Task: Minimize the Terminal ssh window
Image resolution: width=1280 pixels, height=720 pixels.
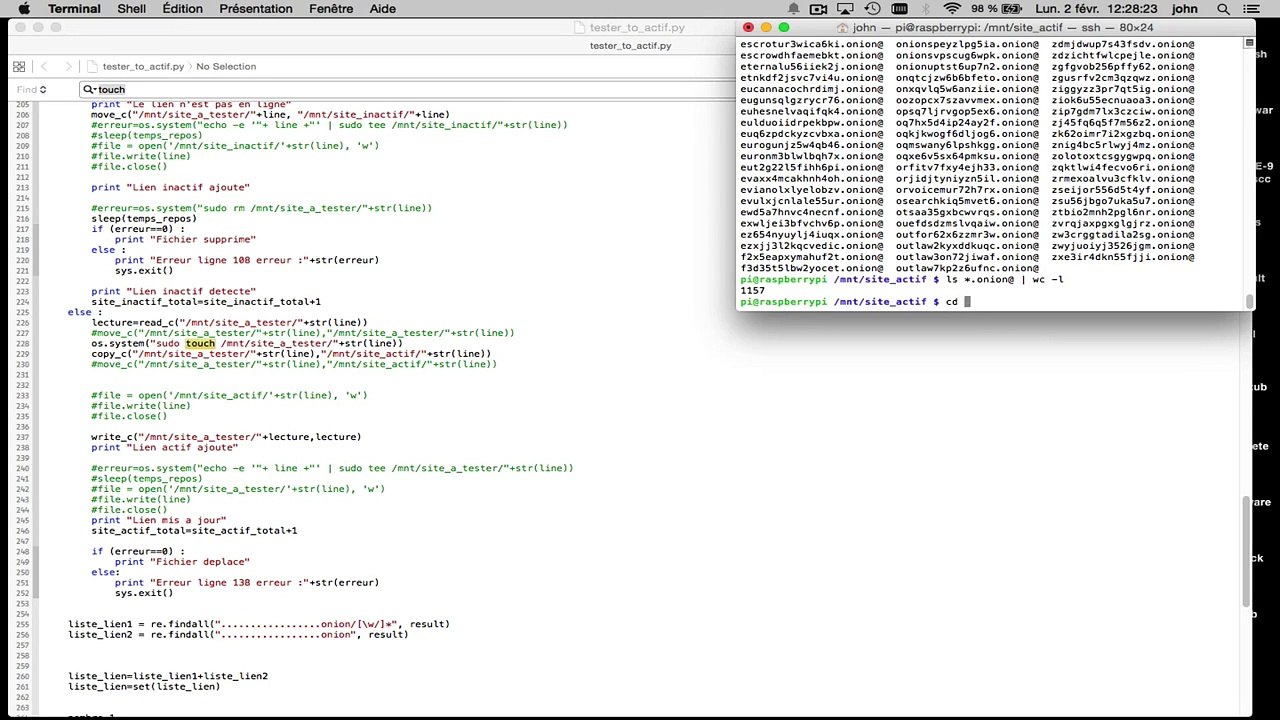Action: tap(766, 28)
